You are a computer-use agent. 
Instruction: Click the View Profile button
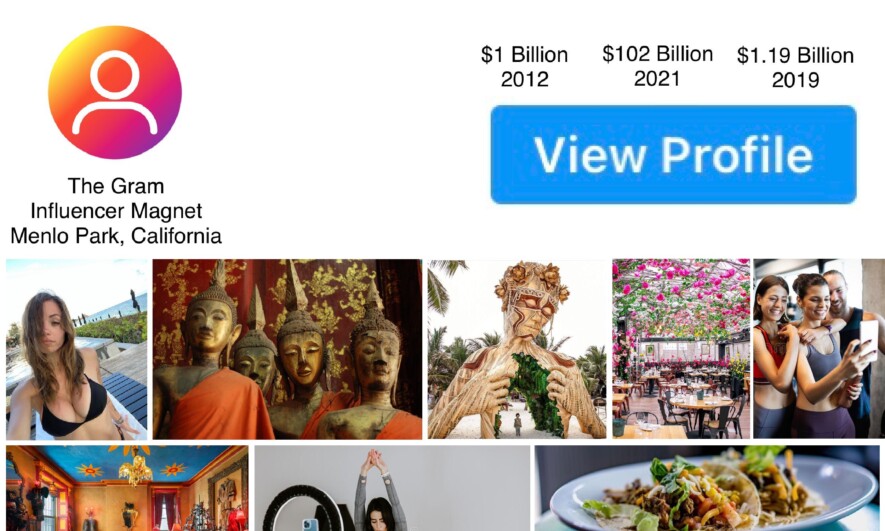(x=673, y=154)
